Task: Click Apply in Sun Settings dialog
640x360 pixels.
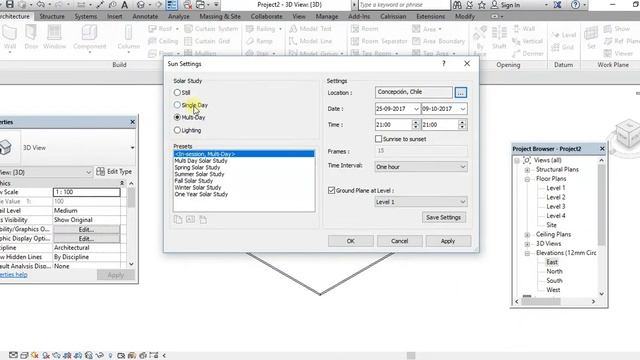Action: [448, 241]
